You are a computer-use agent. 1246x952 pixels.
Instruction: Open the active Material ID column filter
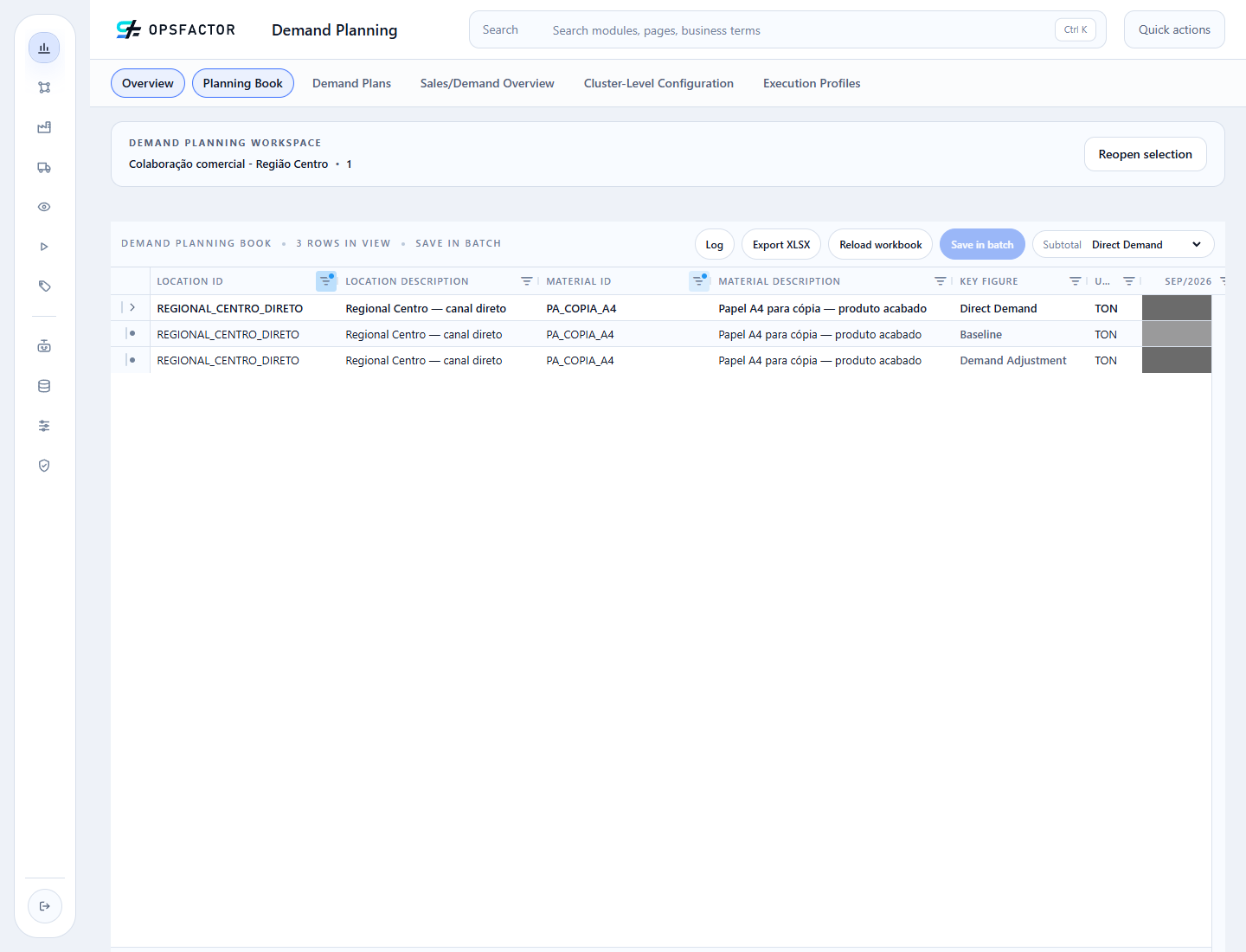pos(699,281)
